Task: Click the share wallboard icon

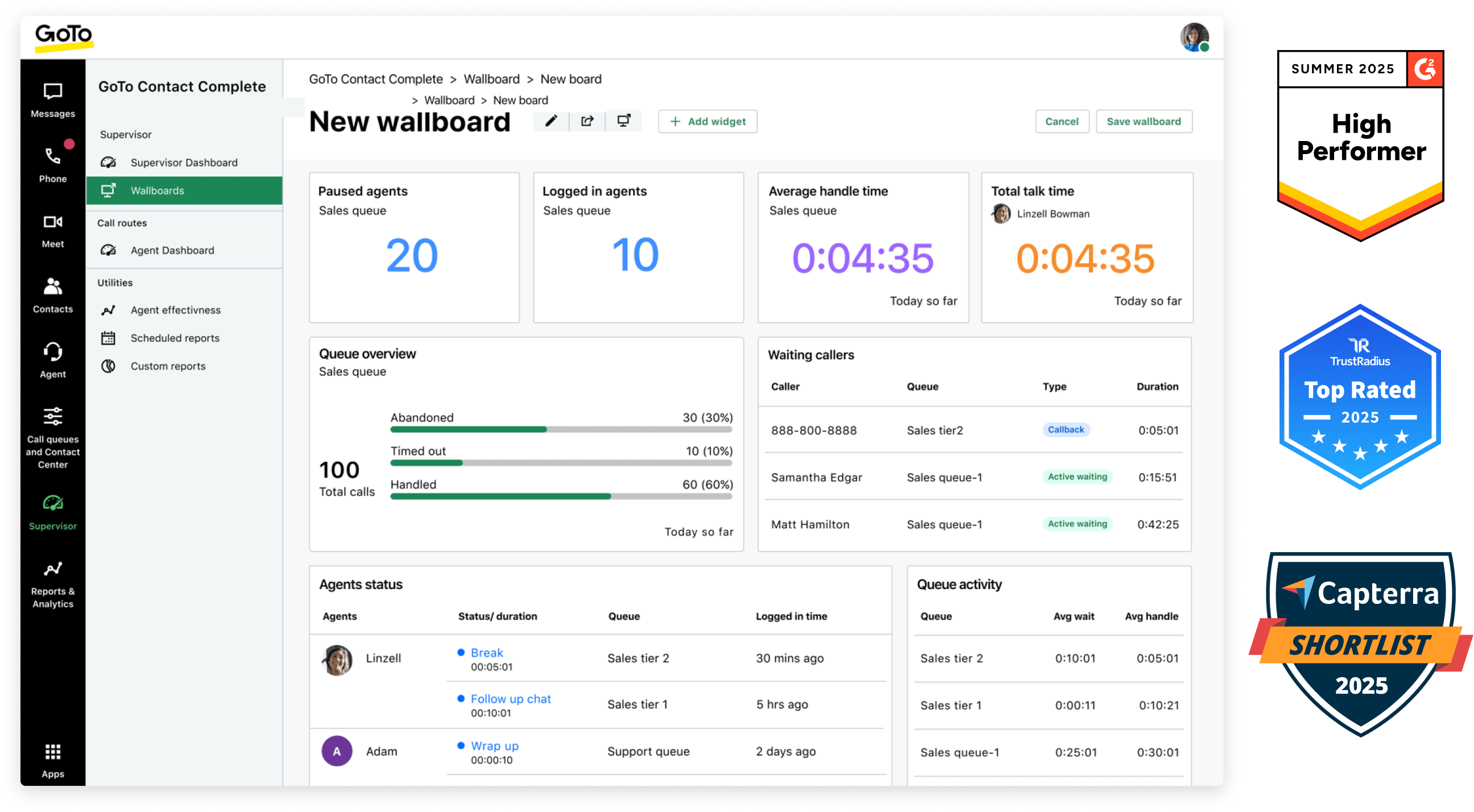Action: [587, 121]
